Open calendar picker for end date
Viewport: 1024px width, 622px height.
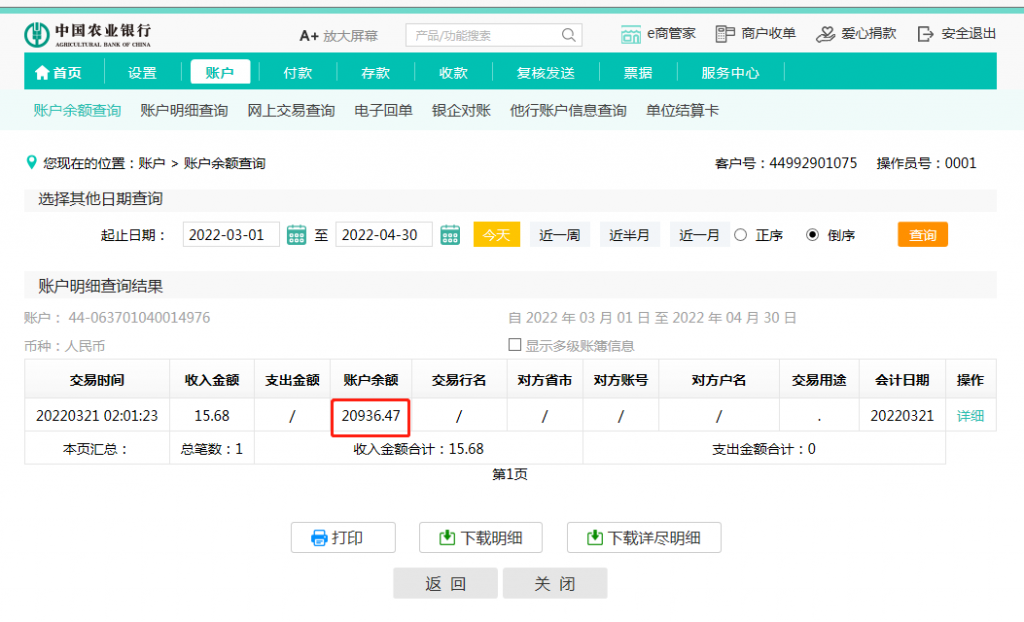450,235
